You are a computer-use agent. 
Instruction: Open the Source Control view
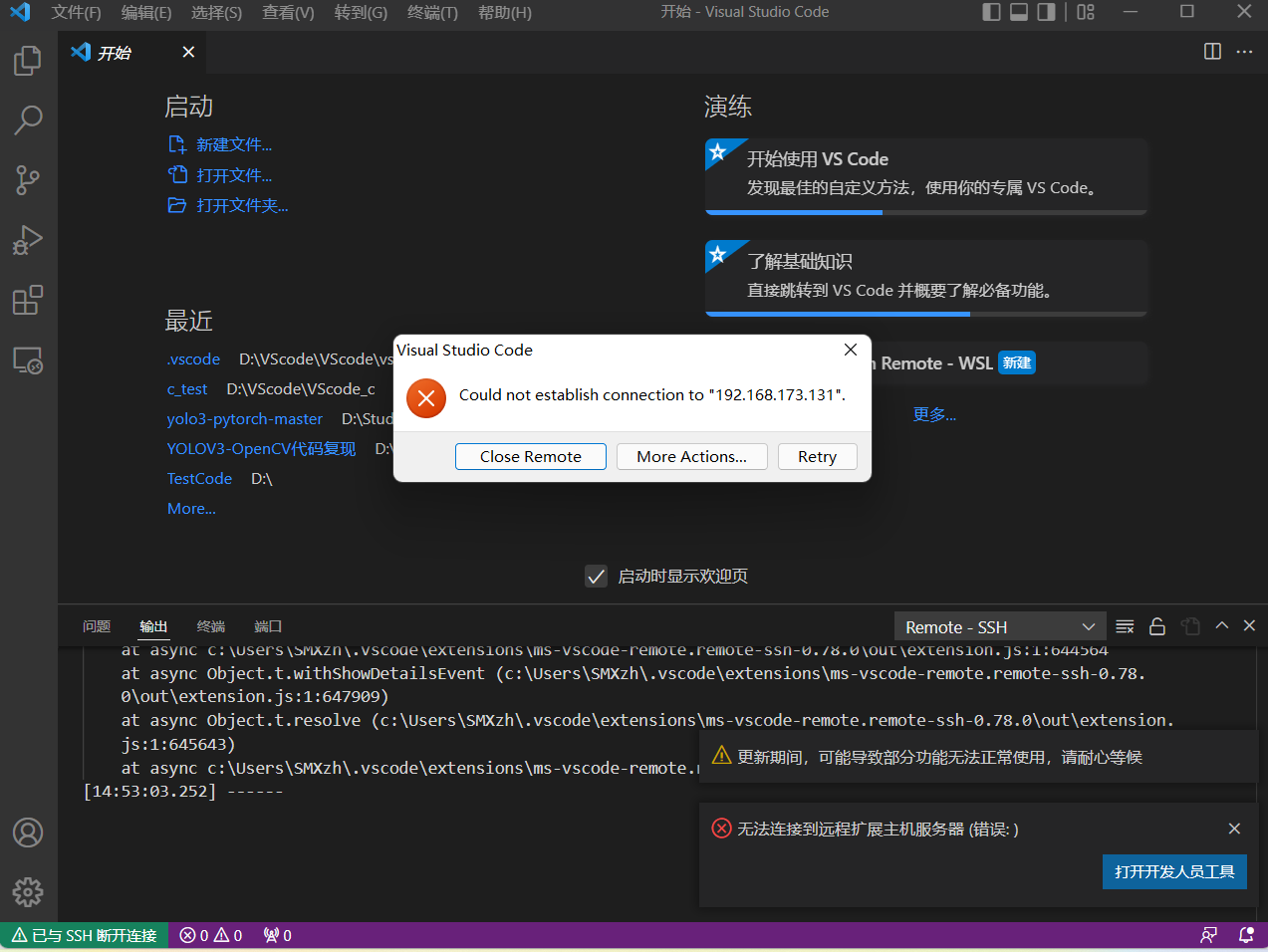[x=27, y=179]
